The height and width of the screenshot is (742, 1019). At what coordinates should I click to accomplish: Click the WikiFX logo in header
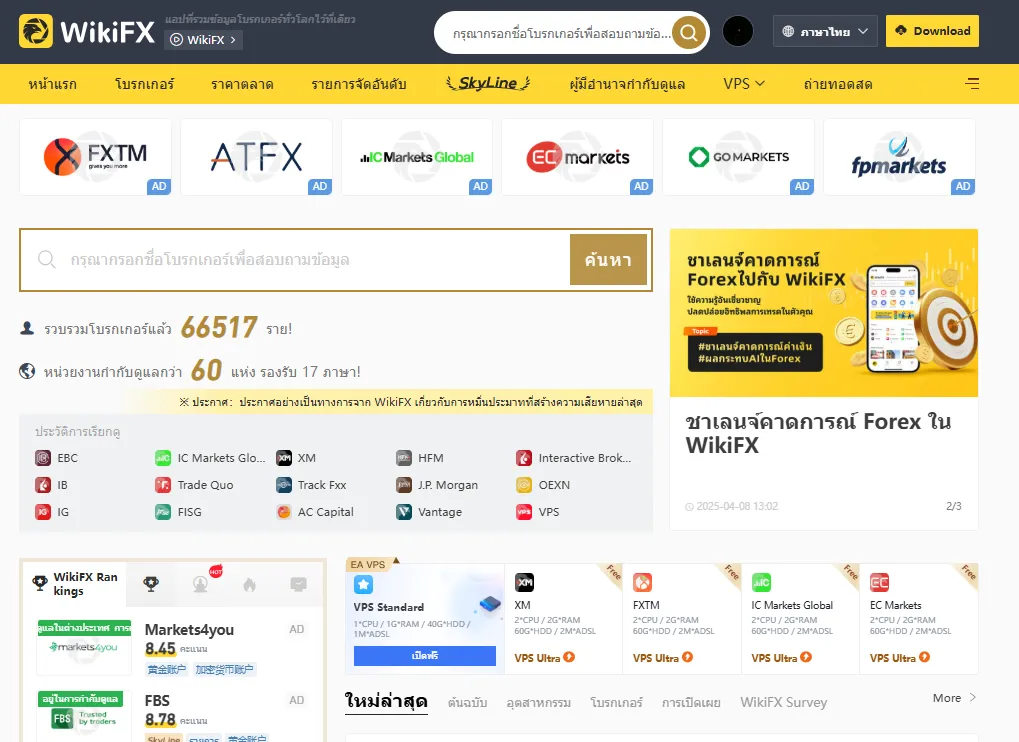pos(87,31)
